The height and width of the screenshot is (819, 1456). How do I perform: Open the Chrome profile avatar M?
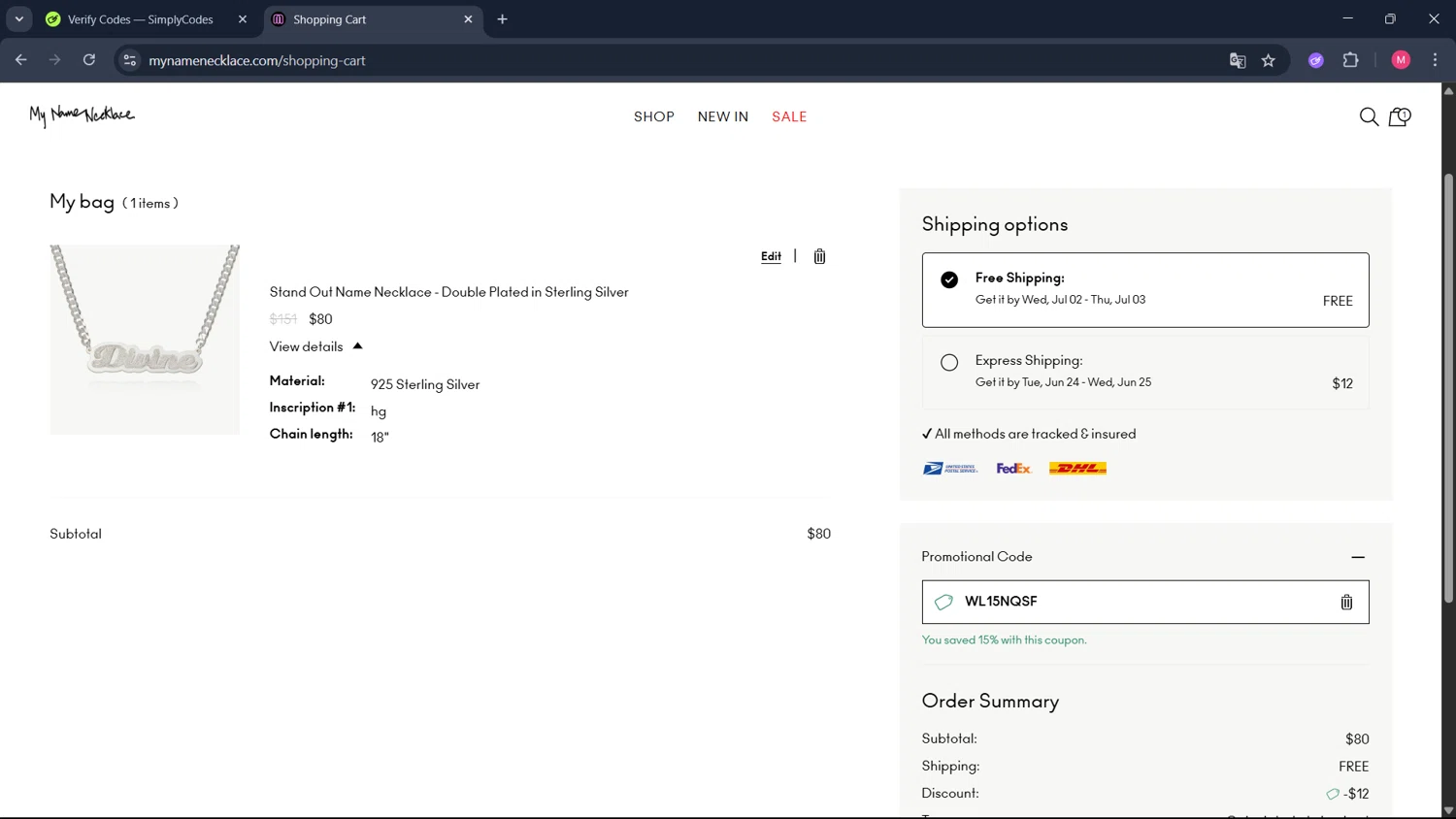pyautogui.click(x=1401, y=60)
